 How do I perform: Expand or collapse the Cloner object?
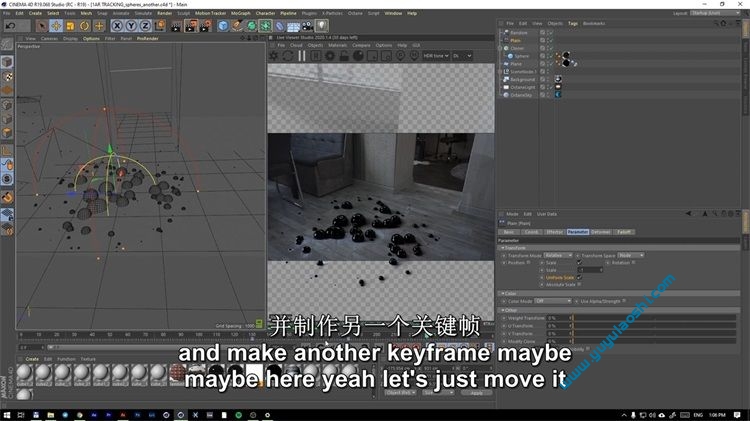tap(500, 48)
